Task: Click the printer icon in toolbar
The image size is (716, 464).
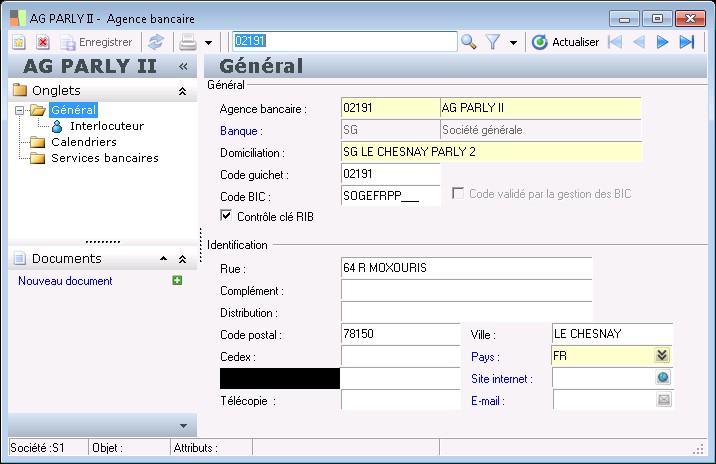Action: coord(187,42)
